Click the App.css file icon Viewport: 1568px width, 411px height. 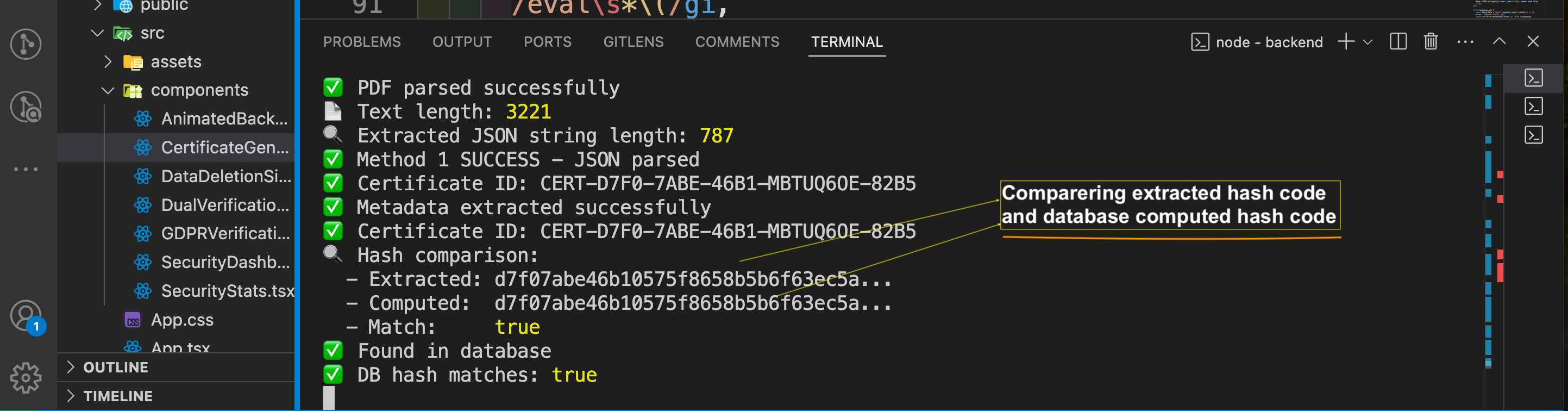[132, 320]
